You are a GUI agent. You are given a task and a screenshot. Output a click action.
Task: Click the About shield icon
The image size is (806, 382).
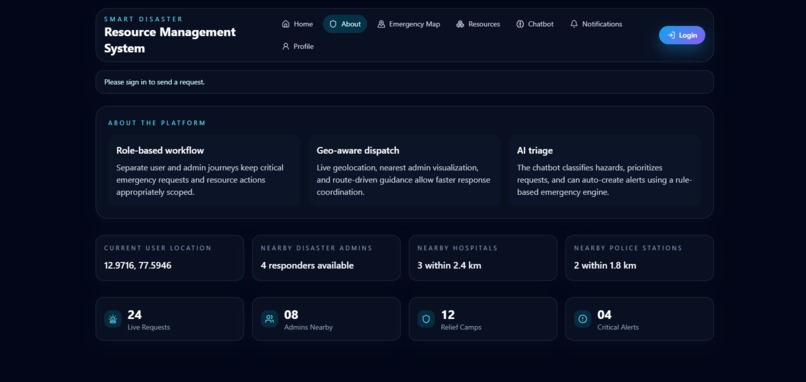coord(333,24)
